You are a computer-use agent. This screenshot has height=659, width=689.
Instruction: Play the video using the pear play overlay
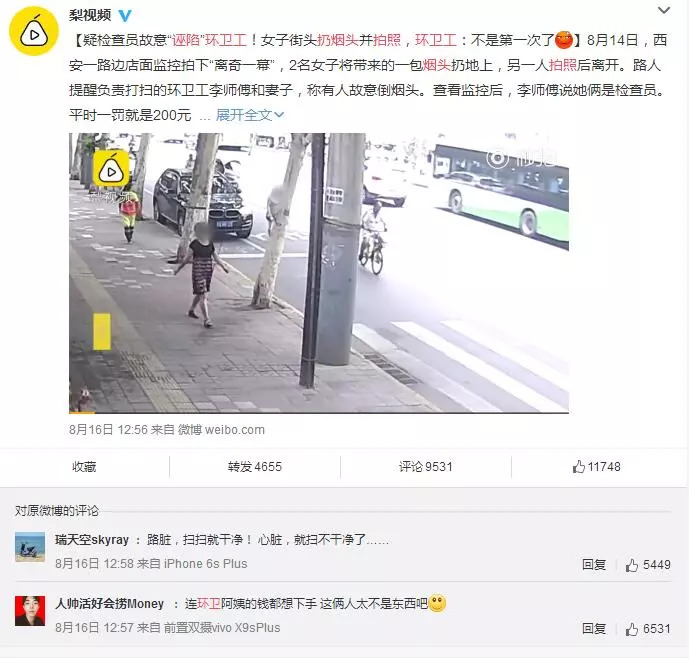(111, 169)
